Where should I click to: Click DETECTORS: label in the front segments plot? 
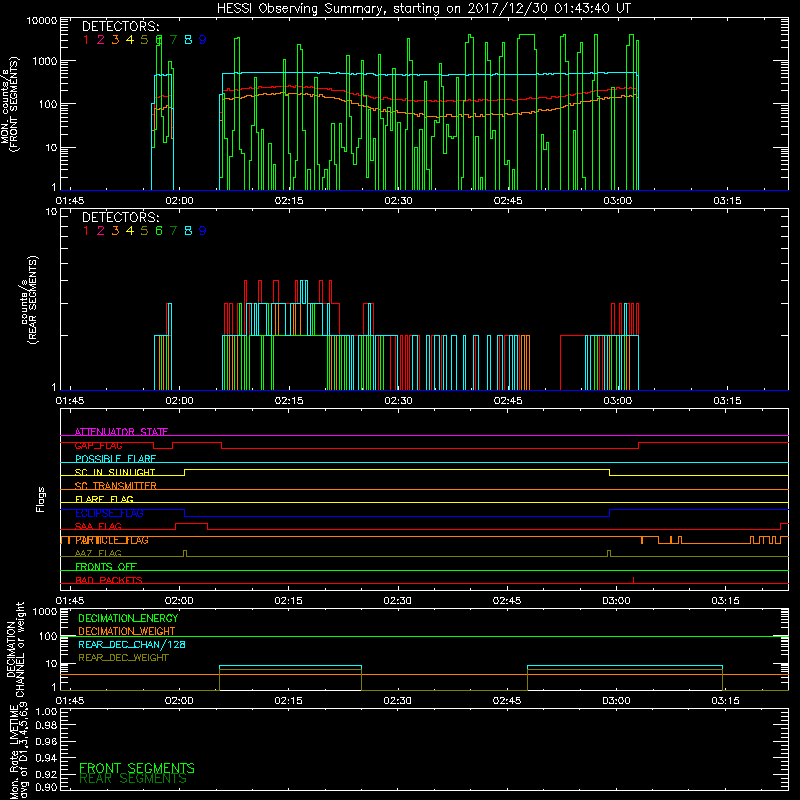click(x=120, y=26)
